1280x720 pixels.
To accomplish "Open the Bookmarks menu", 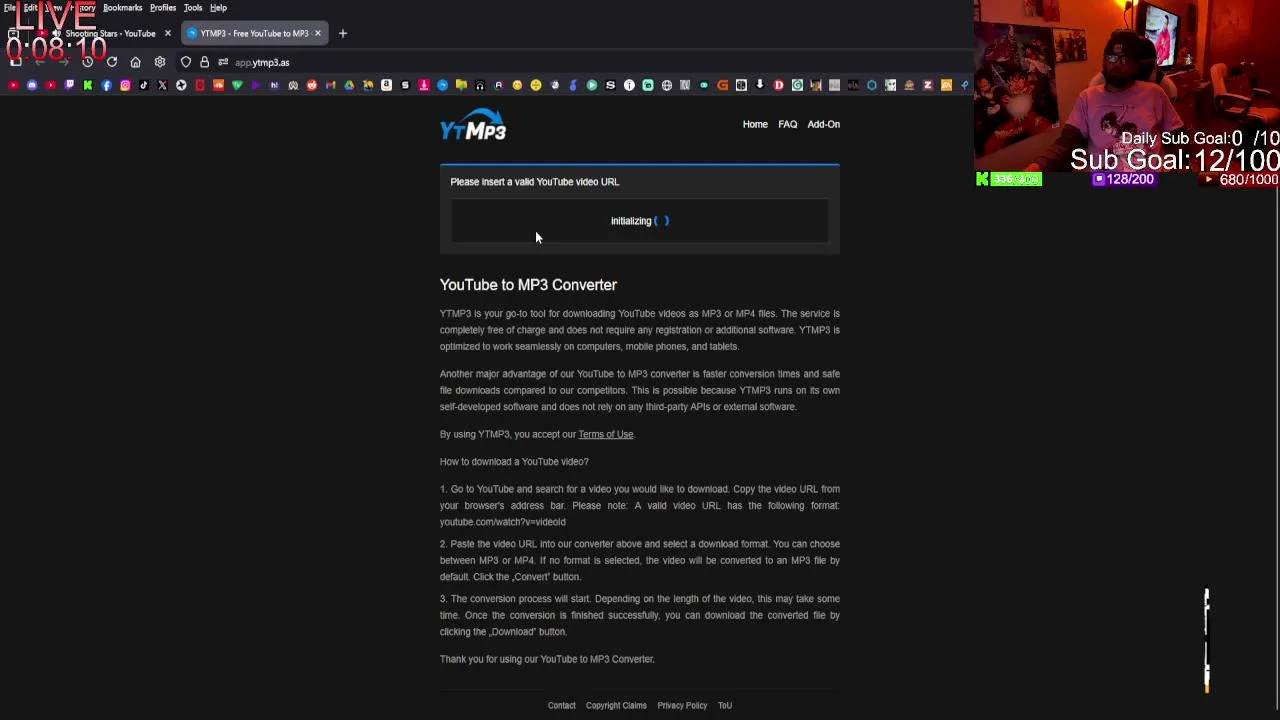I will (122, 7).
